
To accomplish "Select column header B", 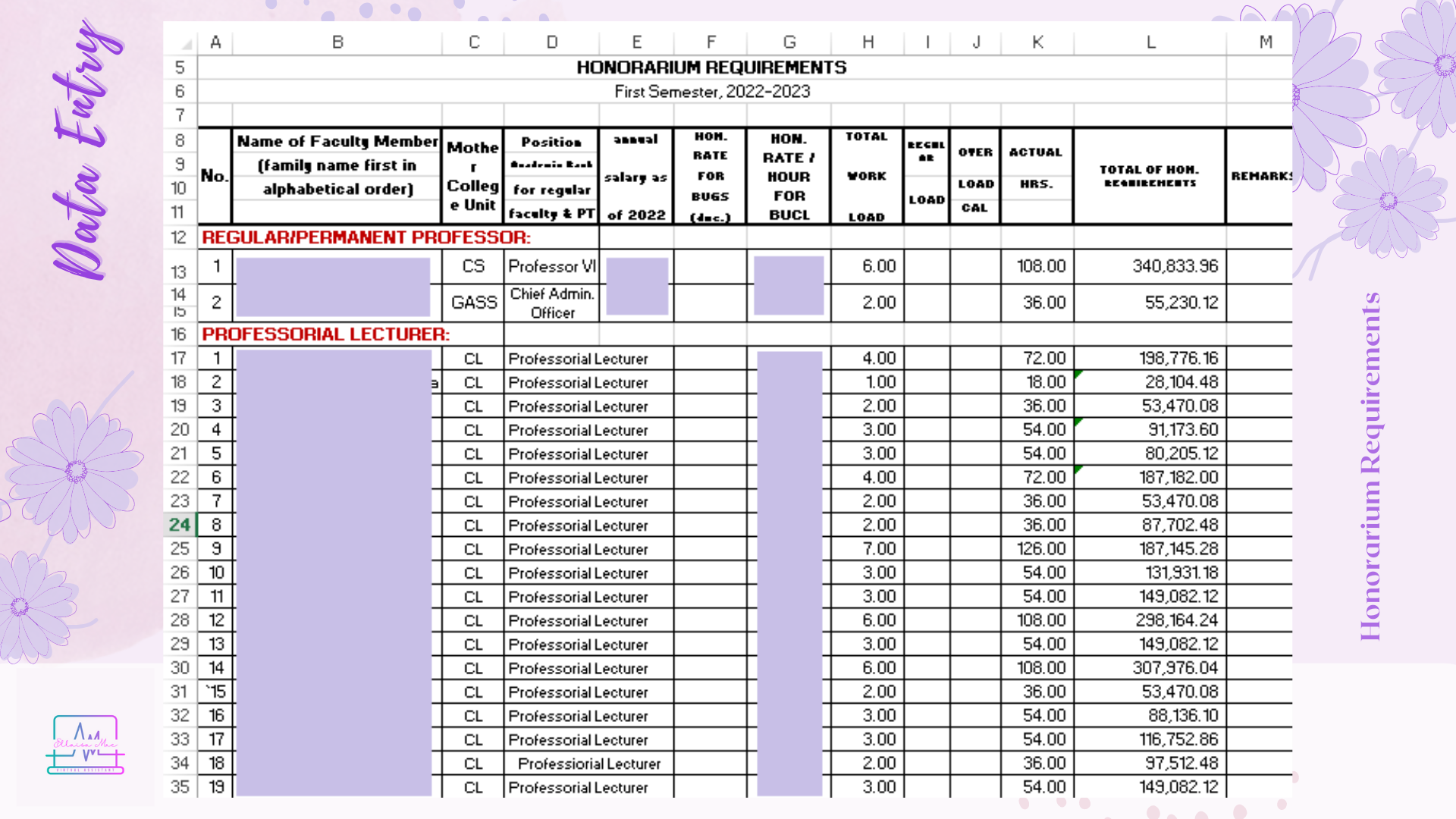I will click(337, 42).
